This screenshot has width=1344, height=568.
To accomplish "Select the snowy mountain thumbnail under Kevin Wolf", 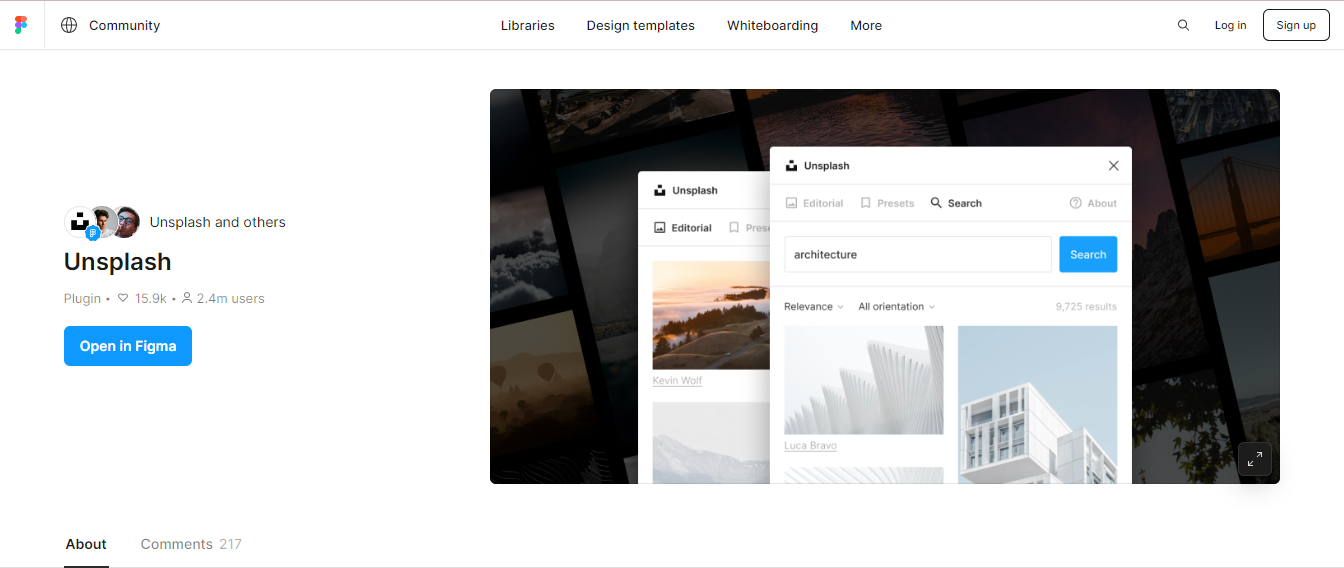I will 711,443.
